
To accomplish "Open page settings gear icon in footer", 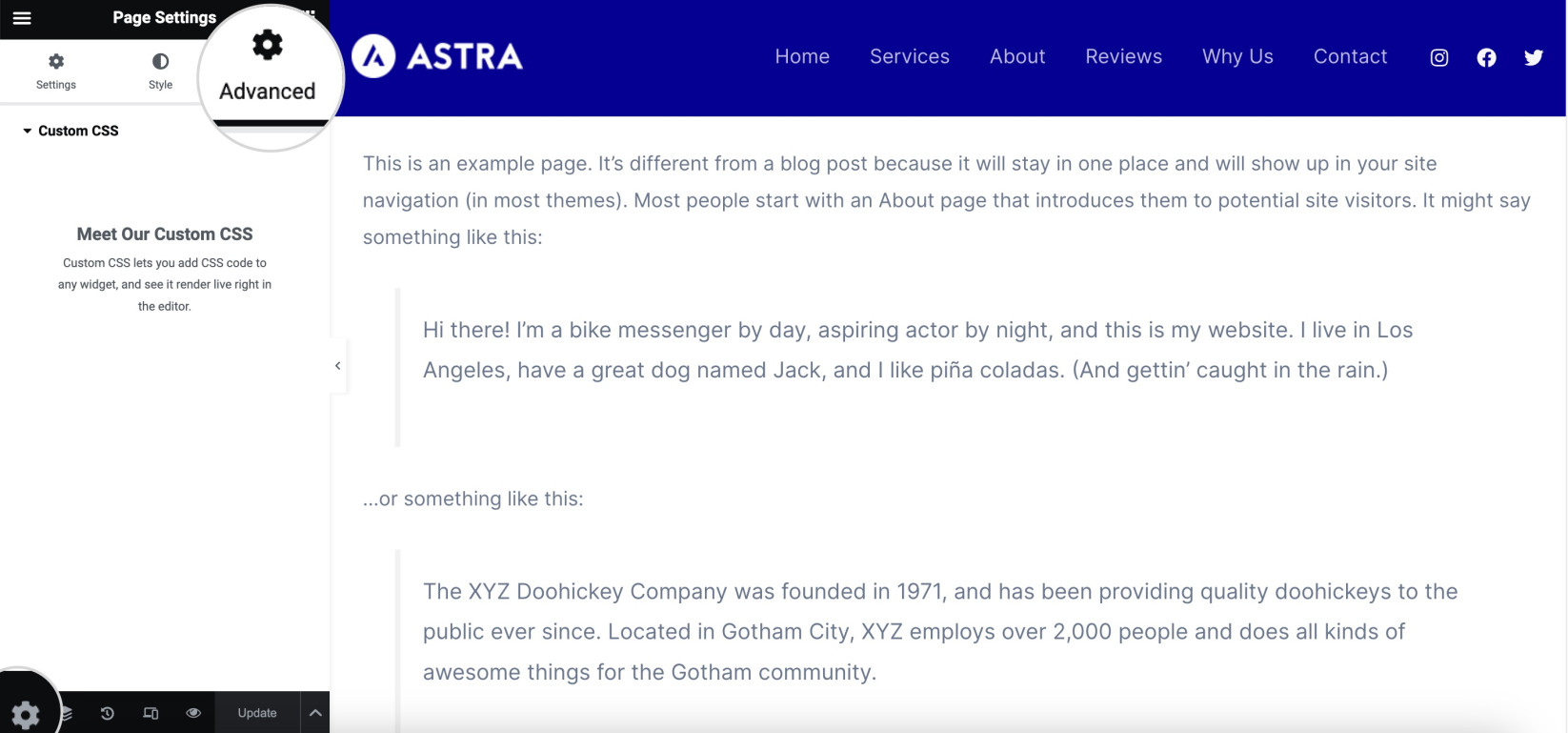I will point(25,715).
